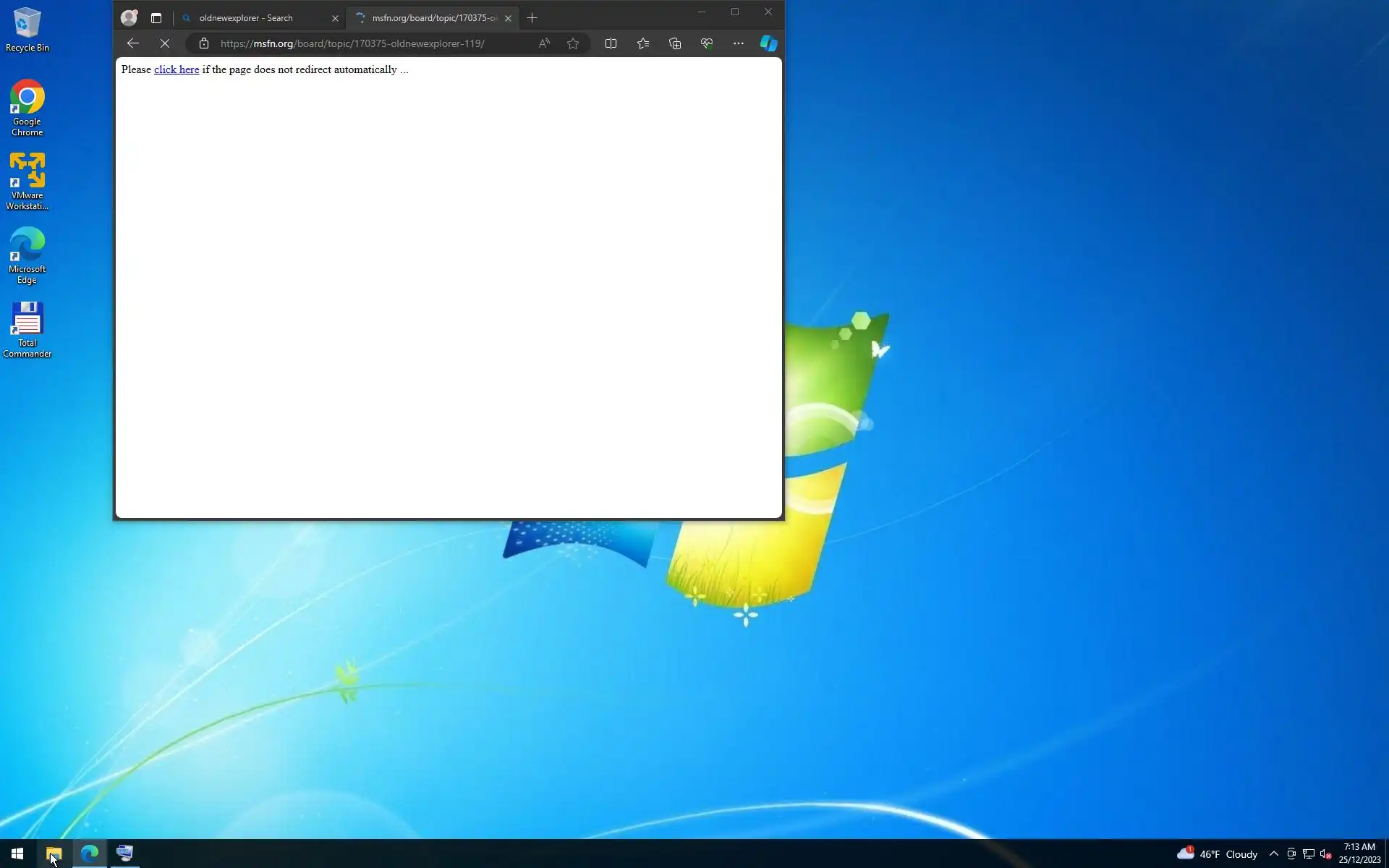The width and height of the screenshot is (1389, 868).
Task: Open the Edge profile avatar
Action: (129, 17)
